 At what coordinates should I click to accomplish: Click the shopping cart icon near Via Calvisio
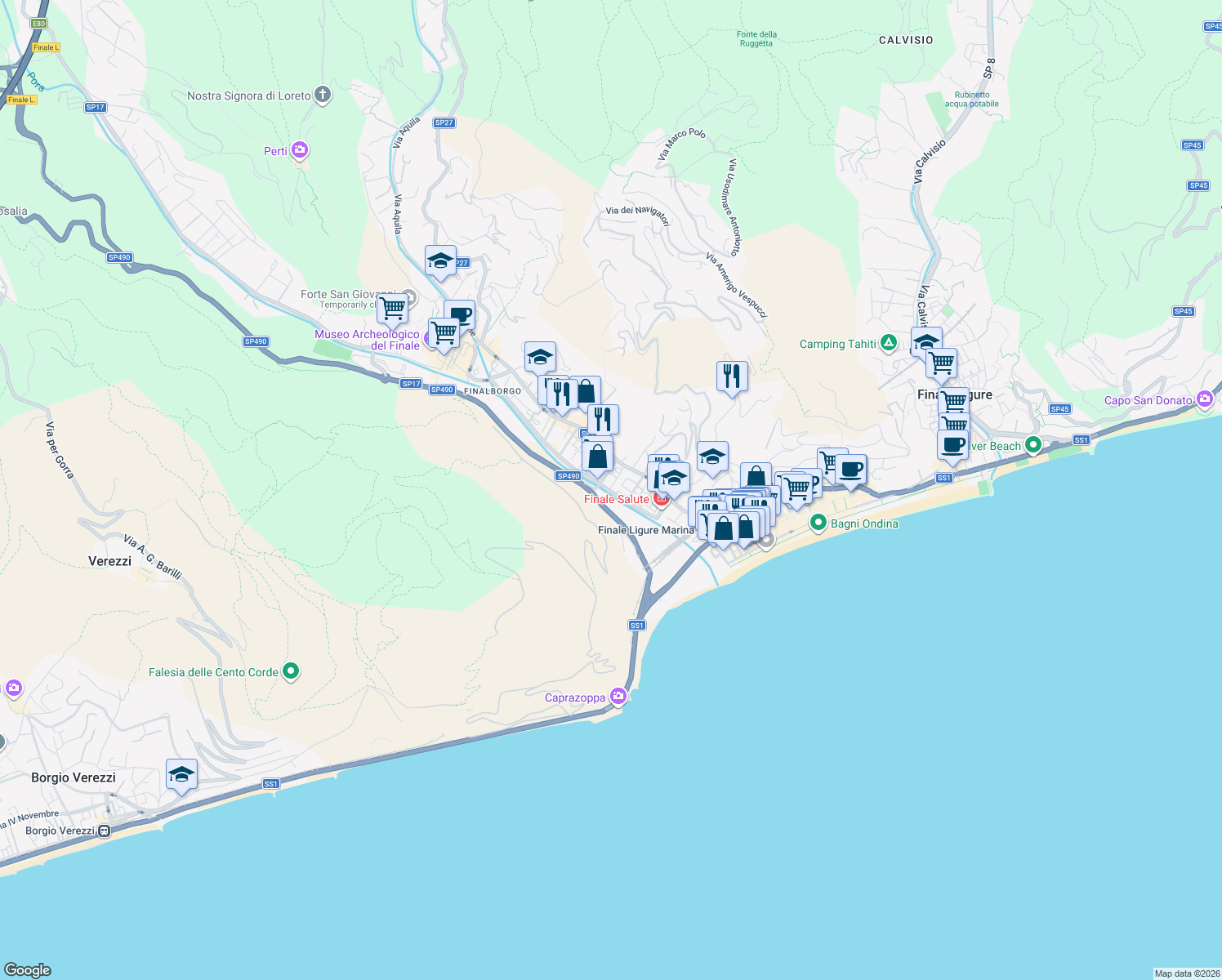point(940,363)
